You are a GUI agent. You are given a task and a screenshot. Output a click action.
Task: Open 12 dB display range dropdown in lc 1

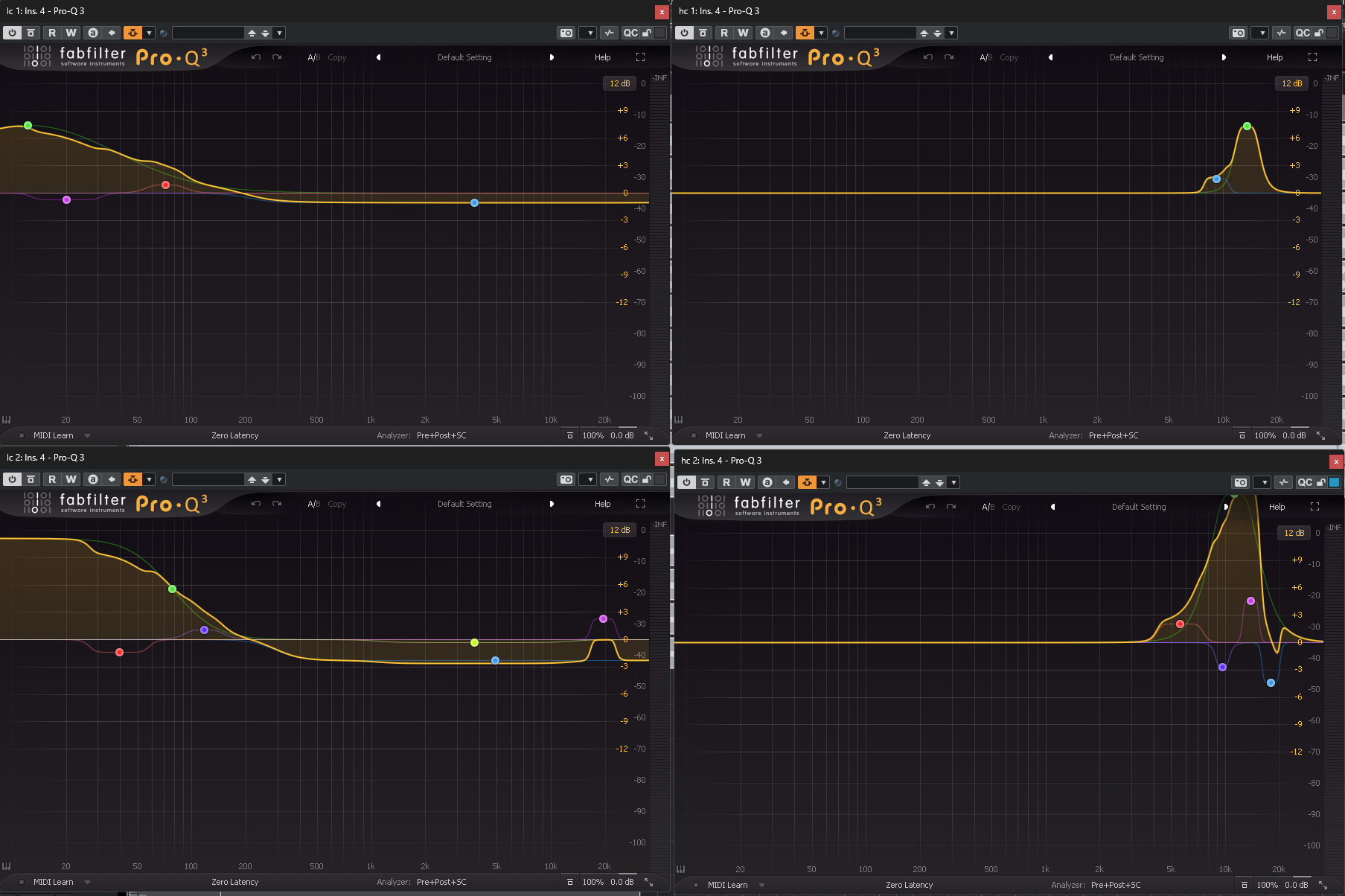pyautogui.click(x=619, y=83)
